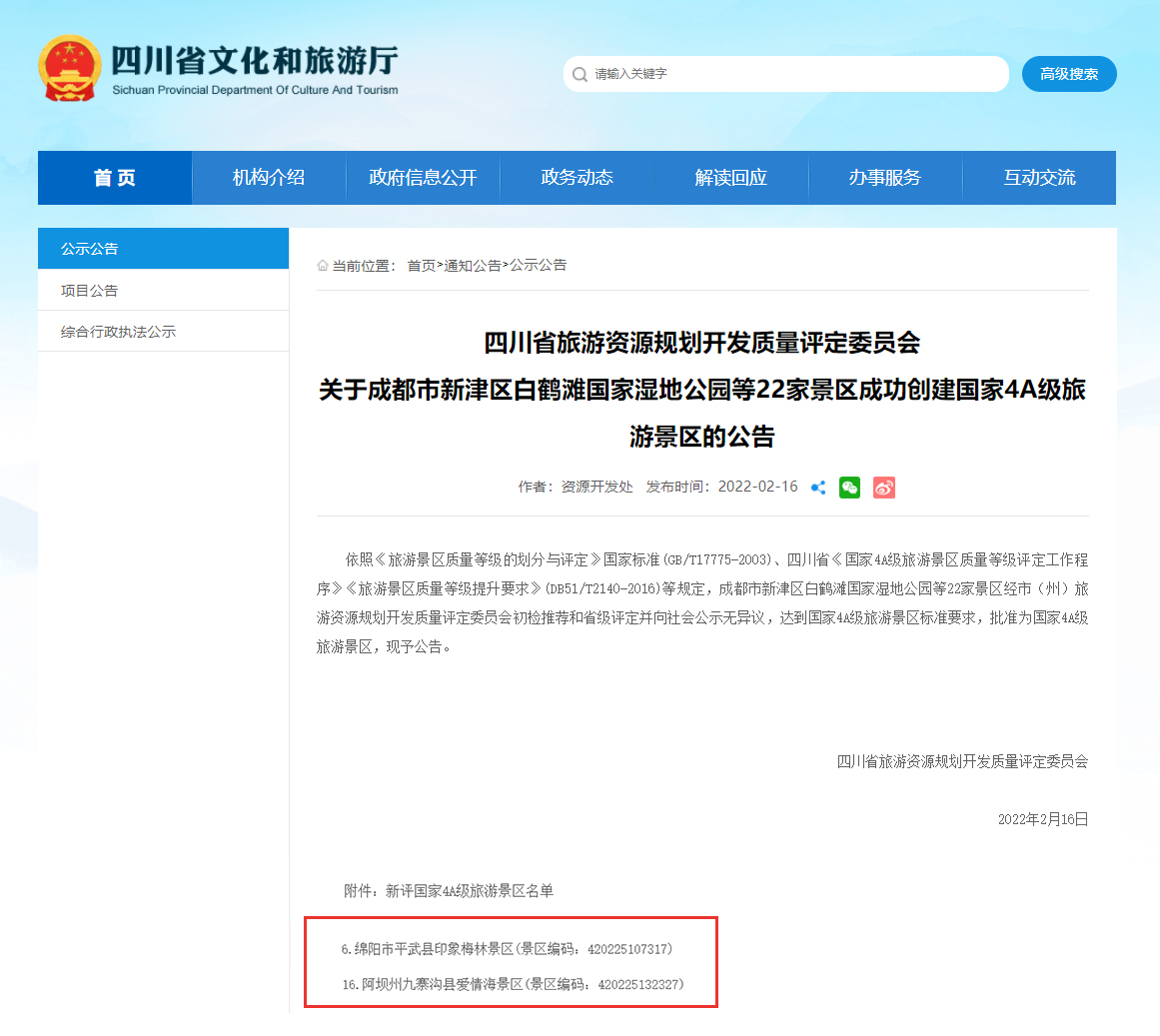Click the 高级搜索 advanced search button

[1069, 74]
